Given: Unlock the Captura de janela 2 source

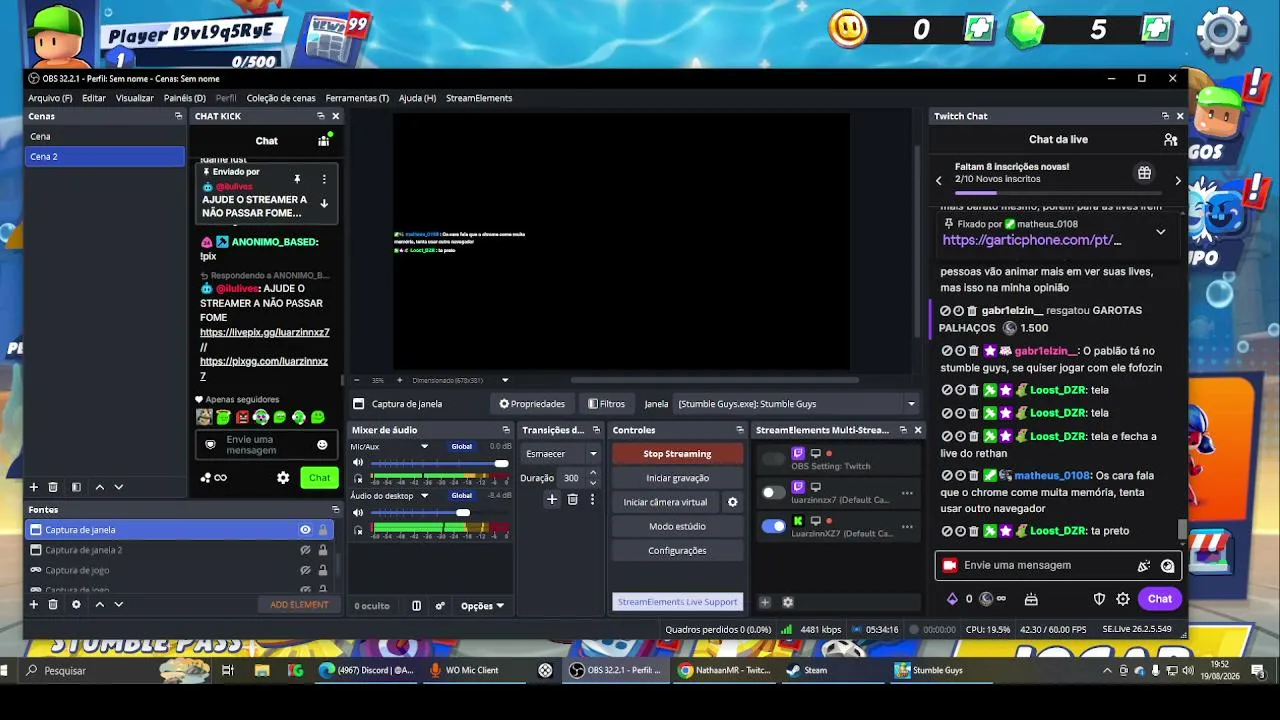Looking at the screenshot, I should [323, 550].
